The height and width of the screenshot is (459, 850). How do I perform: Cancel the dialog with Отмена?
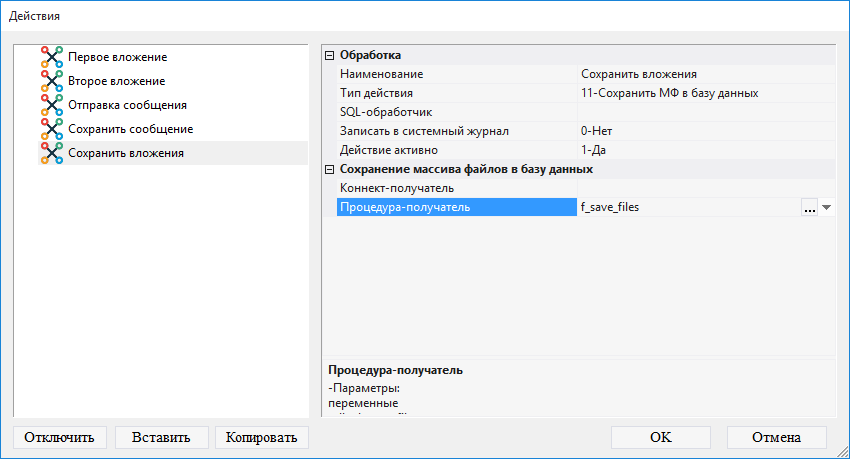777,437
